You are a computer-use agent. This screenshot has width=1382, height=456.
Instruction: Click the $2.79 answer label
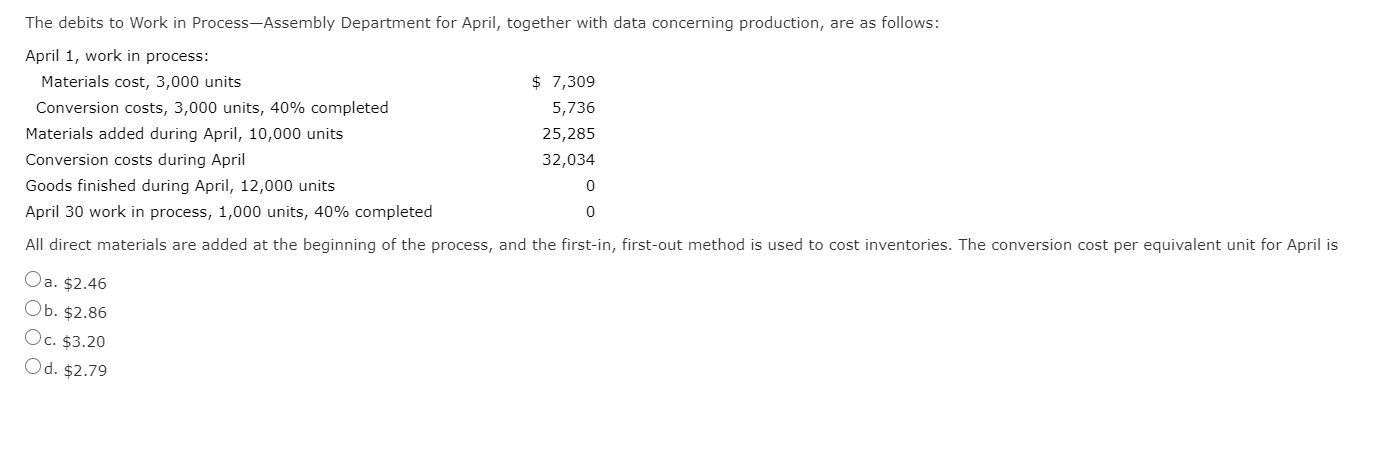tap(85, 370)
